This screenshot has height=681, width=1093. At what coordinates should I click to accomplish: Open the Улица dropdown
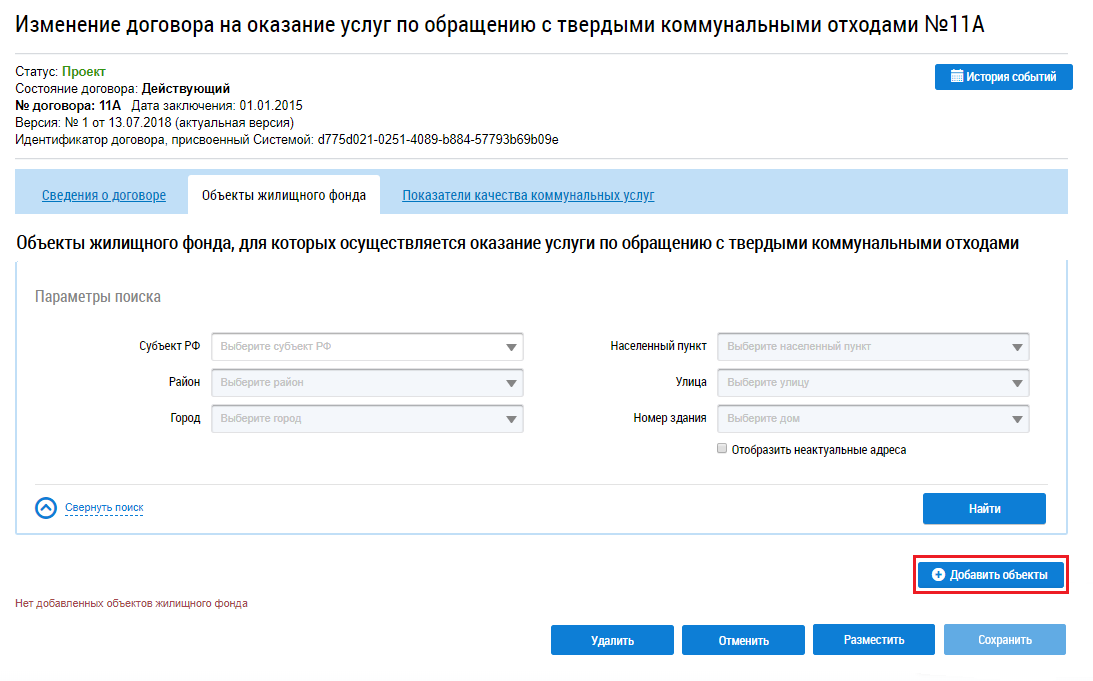[x=873, y=383]
